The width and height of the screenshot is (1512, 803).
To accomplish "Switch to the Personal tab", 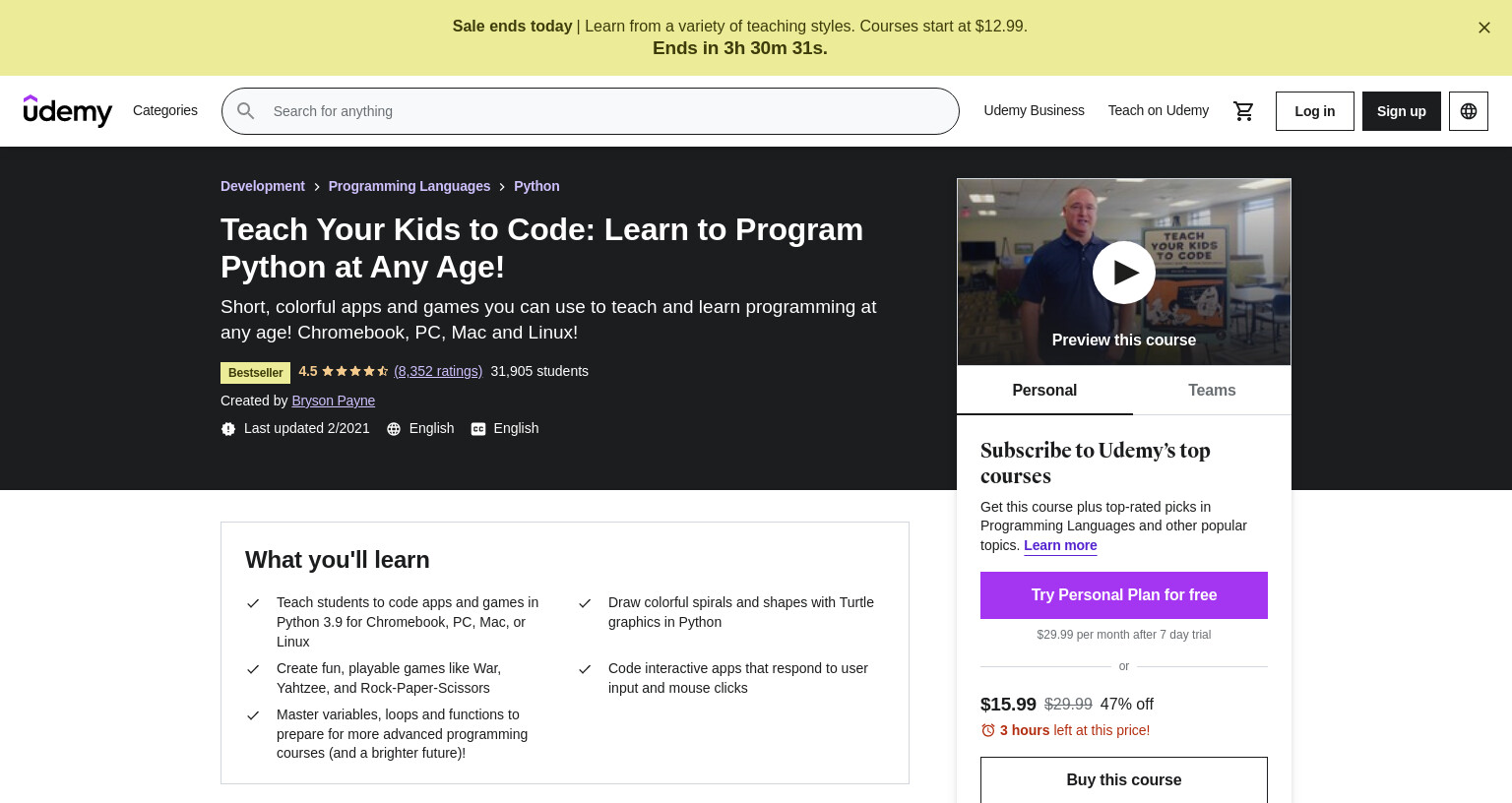I will (1044, 390).
